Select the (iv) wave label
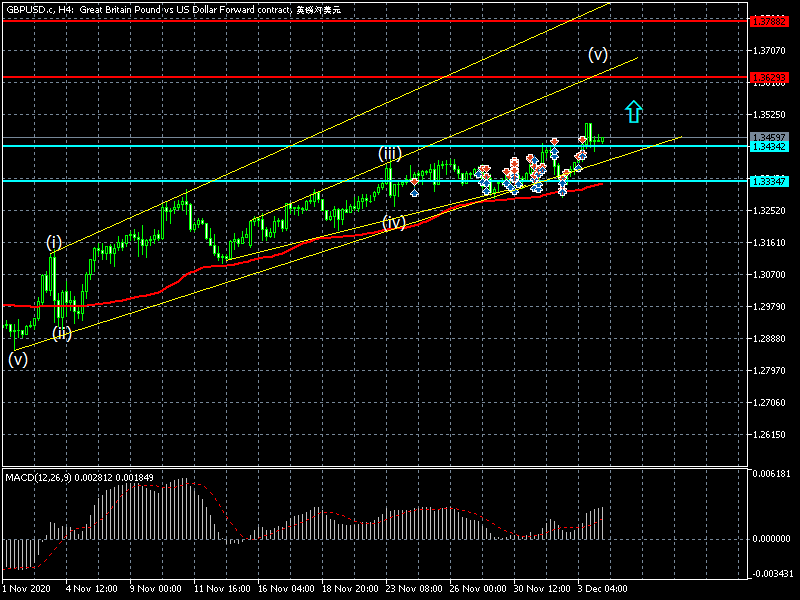 [x=394, y=222]
